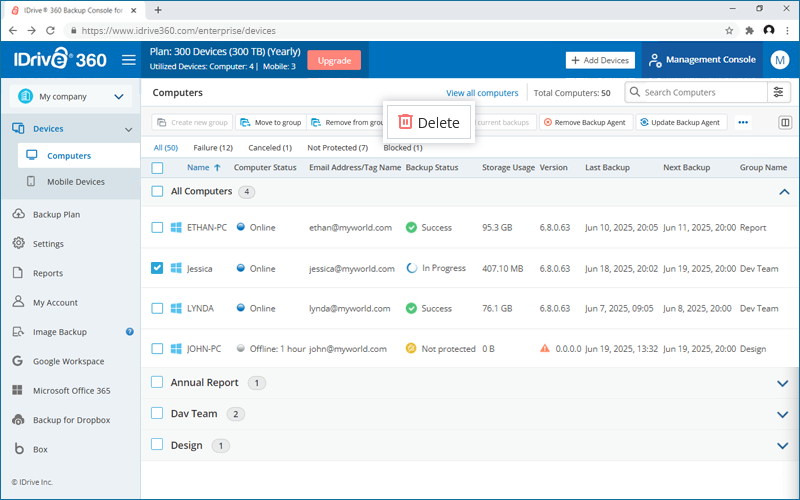Expand the Annual Report group
This screenshot has width=800, height=500.
pos(783,383)
